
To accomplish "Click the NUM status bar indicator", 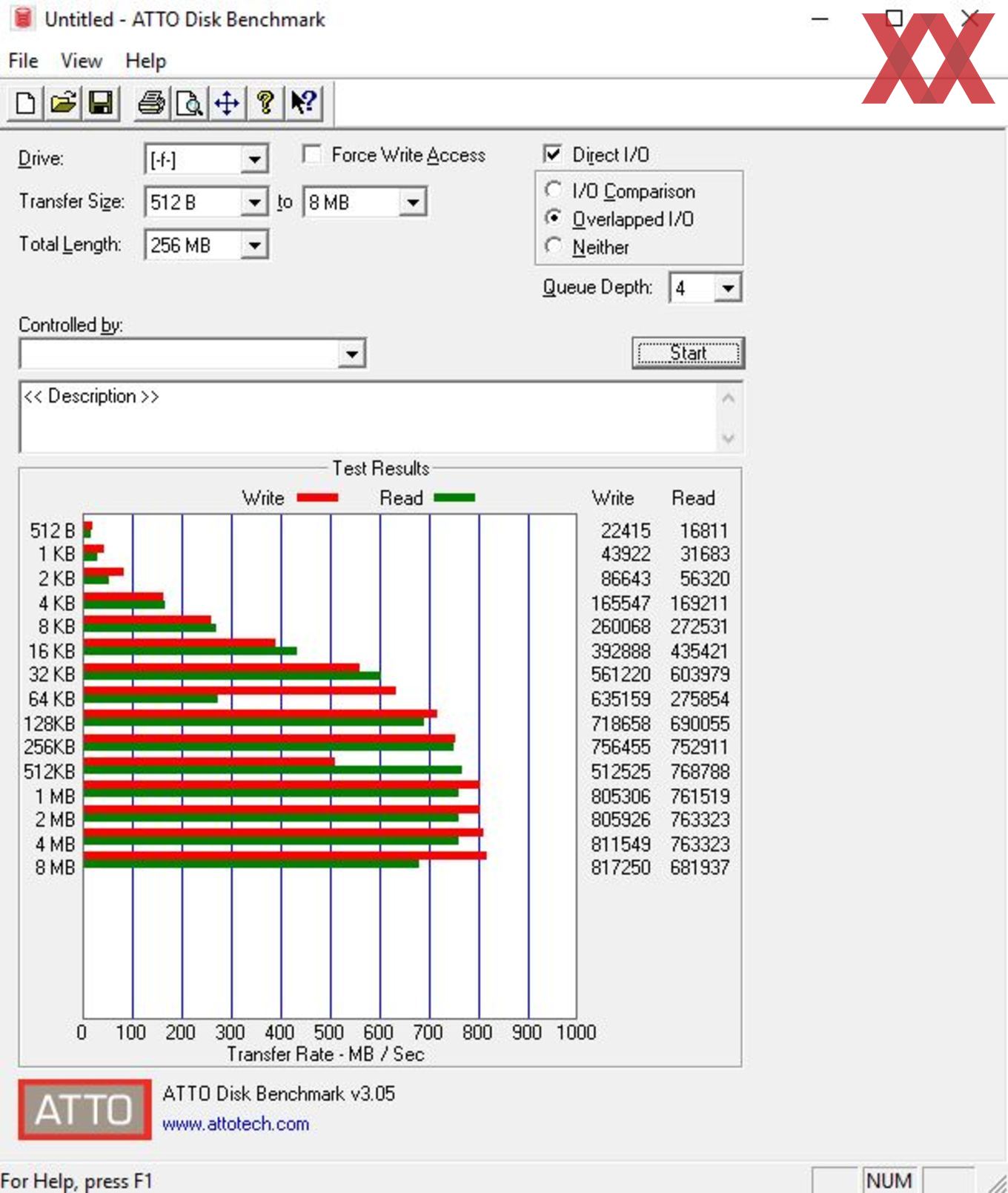I will point(889,1180).
